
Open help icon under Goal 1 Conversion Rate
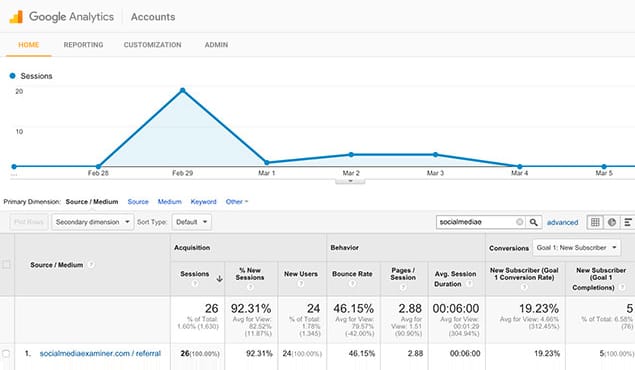coord(524,287)
